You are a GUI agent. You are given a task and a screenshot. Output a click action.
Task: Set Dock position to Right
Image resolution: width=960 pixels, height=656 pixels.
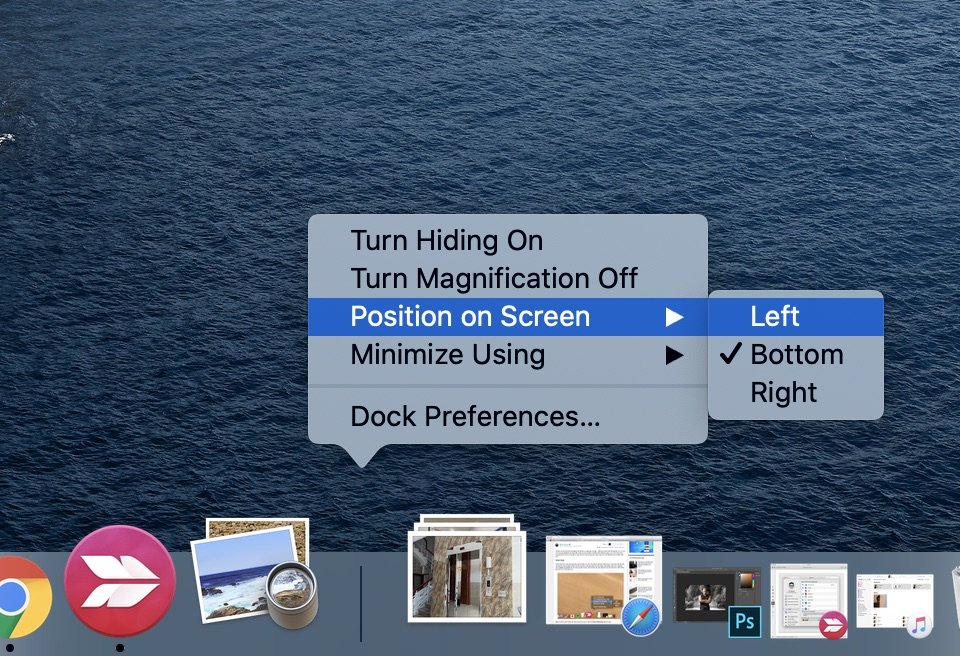point(796,393)
